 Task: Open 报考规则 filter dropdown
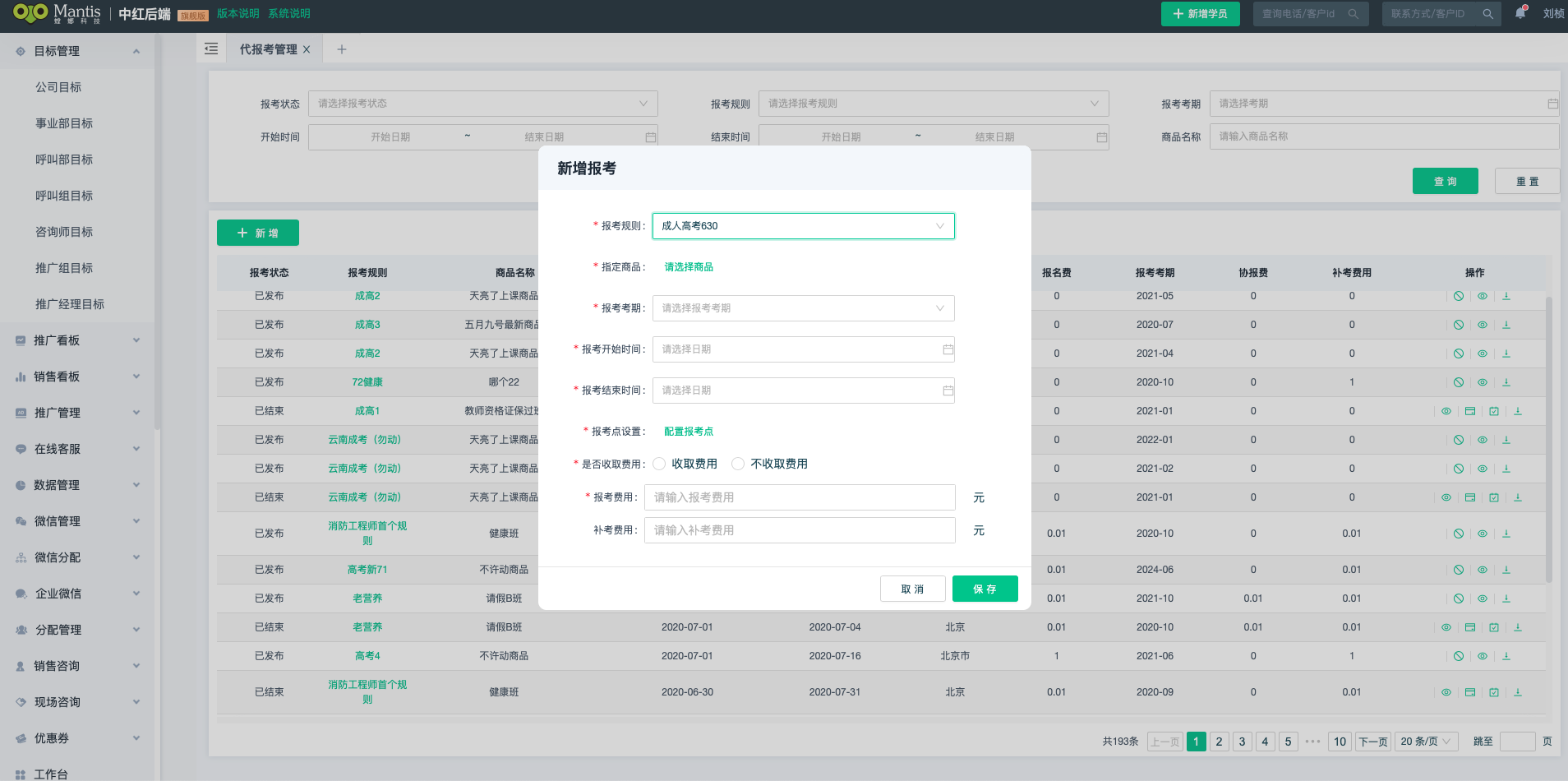(x=934, y=104)
